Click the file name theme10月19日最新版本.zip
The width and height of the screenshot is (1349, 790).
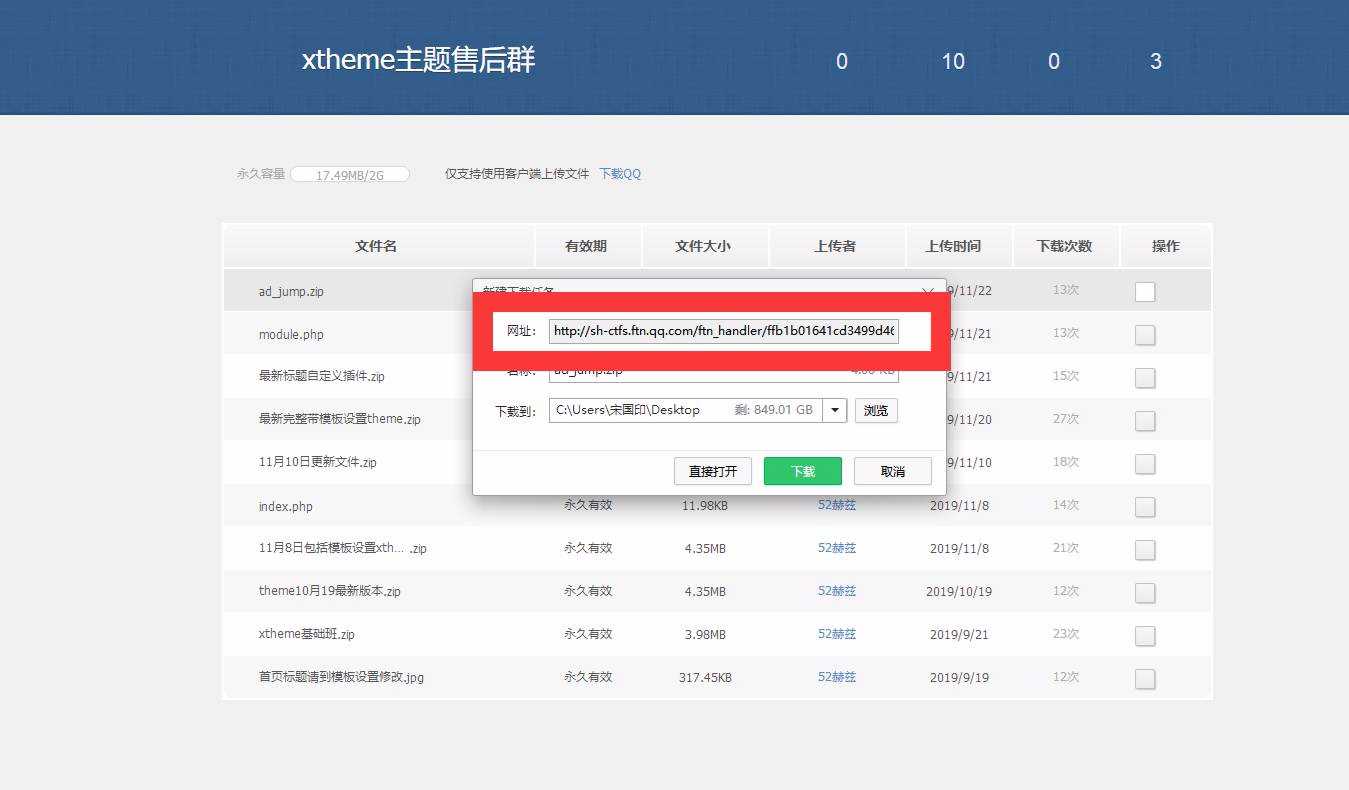coord(330,591)
